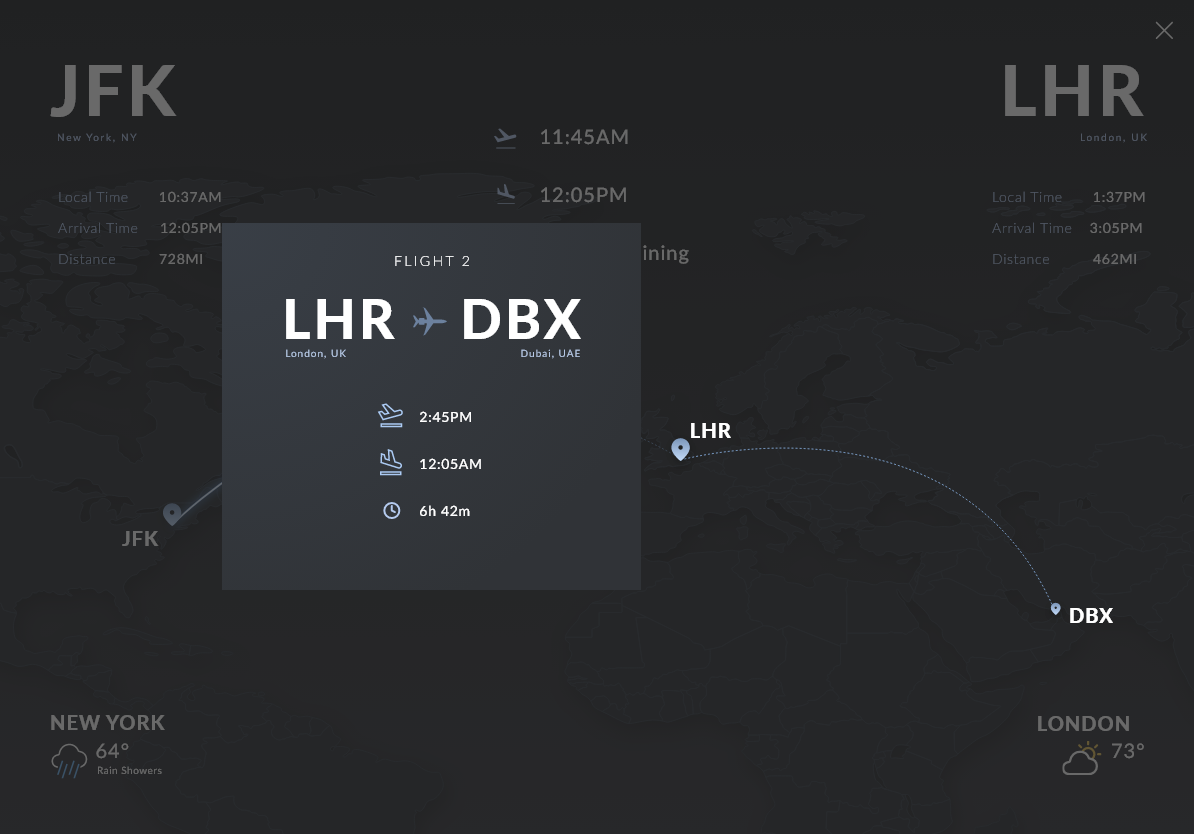1194x834 pixels.
Task: Click the LHR map pin marker
Action: click(x=680, y=449)
